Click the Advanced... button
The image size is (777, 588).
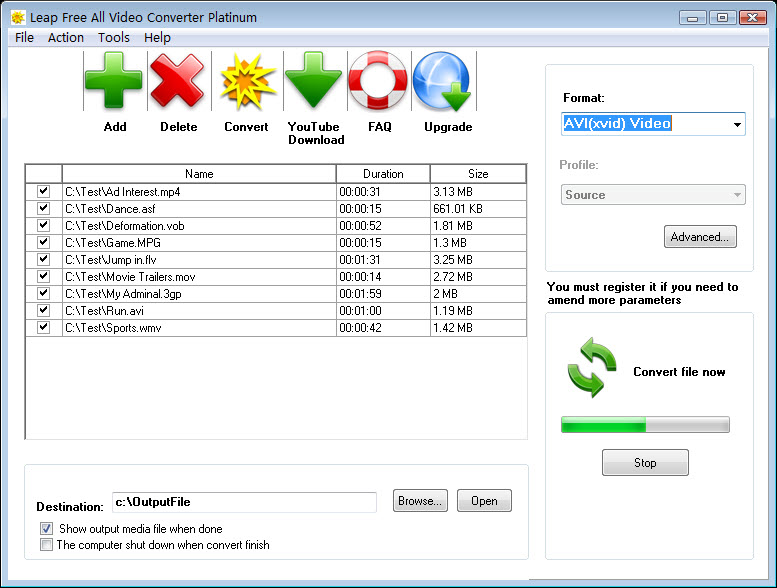[x=700, y=237]
